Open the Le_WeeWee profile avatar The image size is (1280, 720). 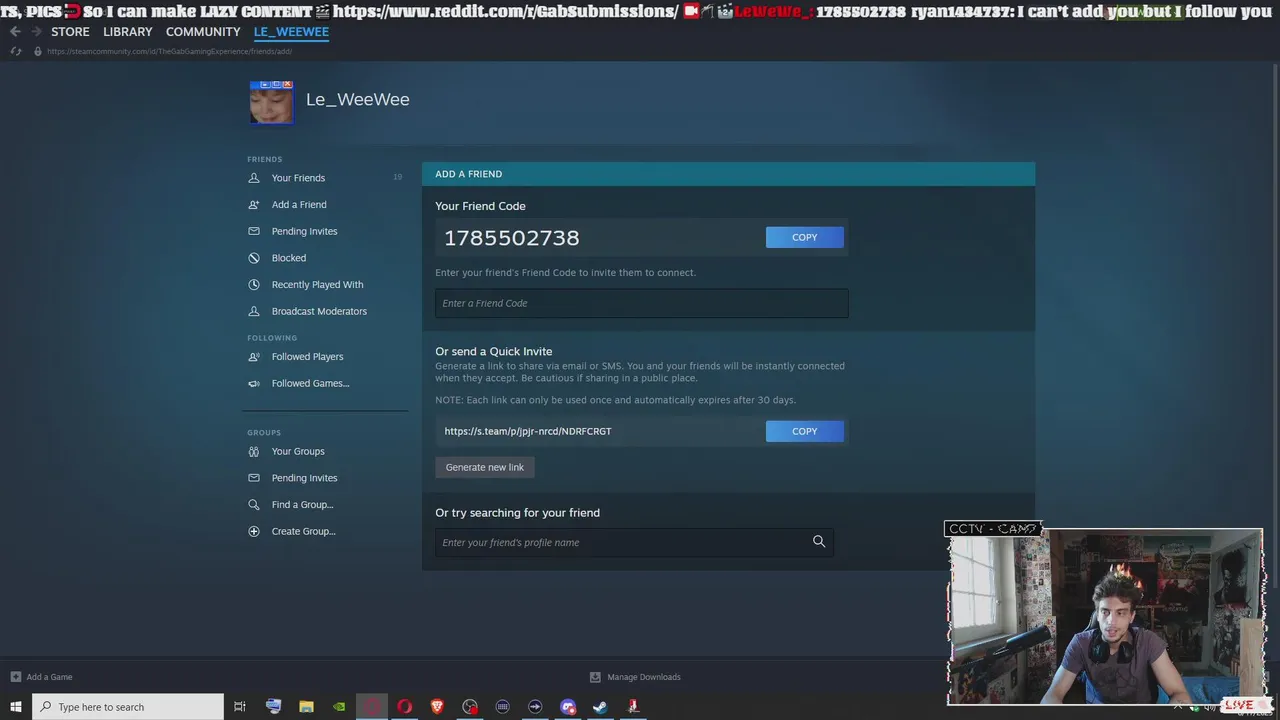coord(271,103)
